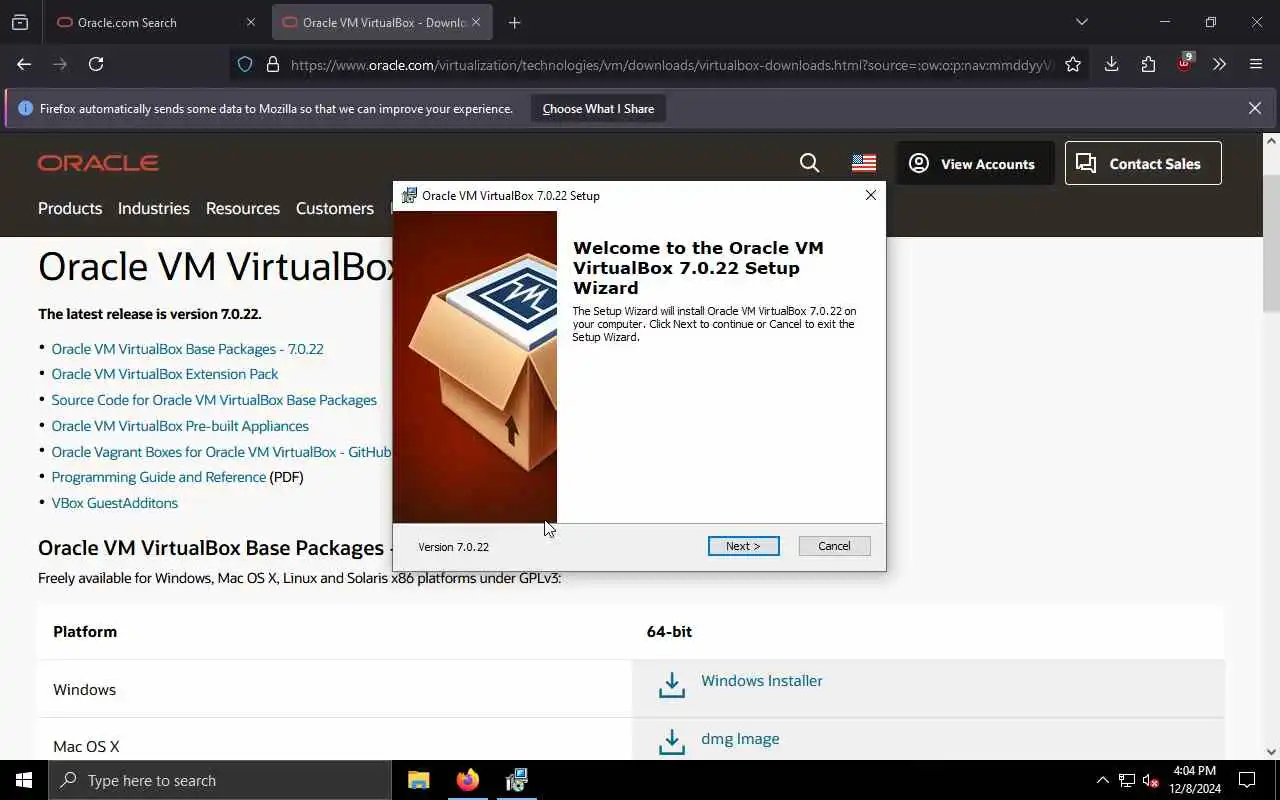The height and width of the screenshot is (800, 1280).
Task: Open File Explorer from taskbar
Action: pos(418,780)
